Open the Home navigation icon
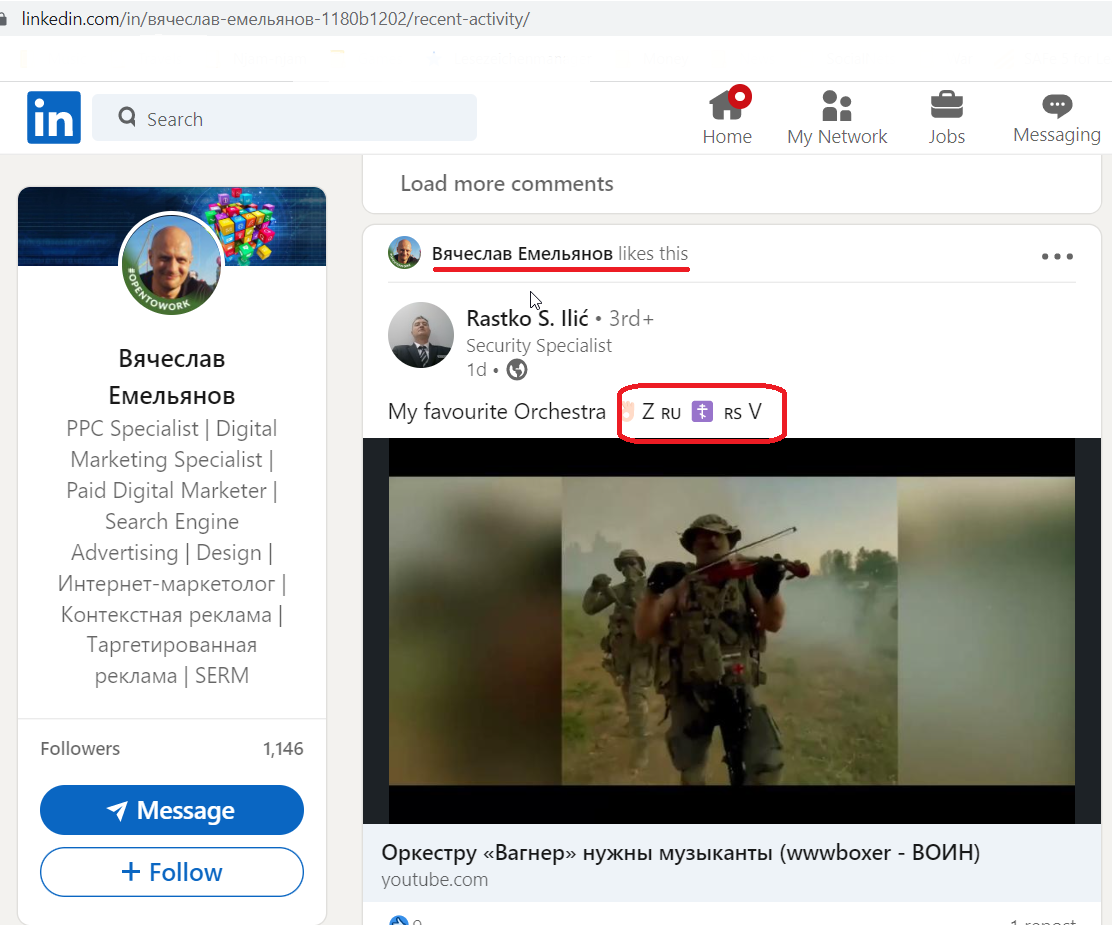The image size is (1112, 925). click(728, 105)
